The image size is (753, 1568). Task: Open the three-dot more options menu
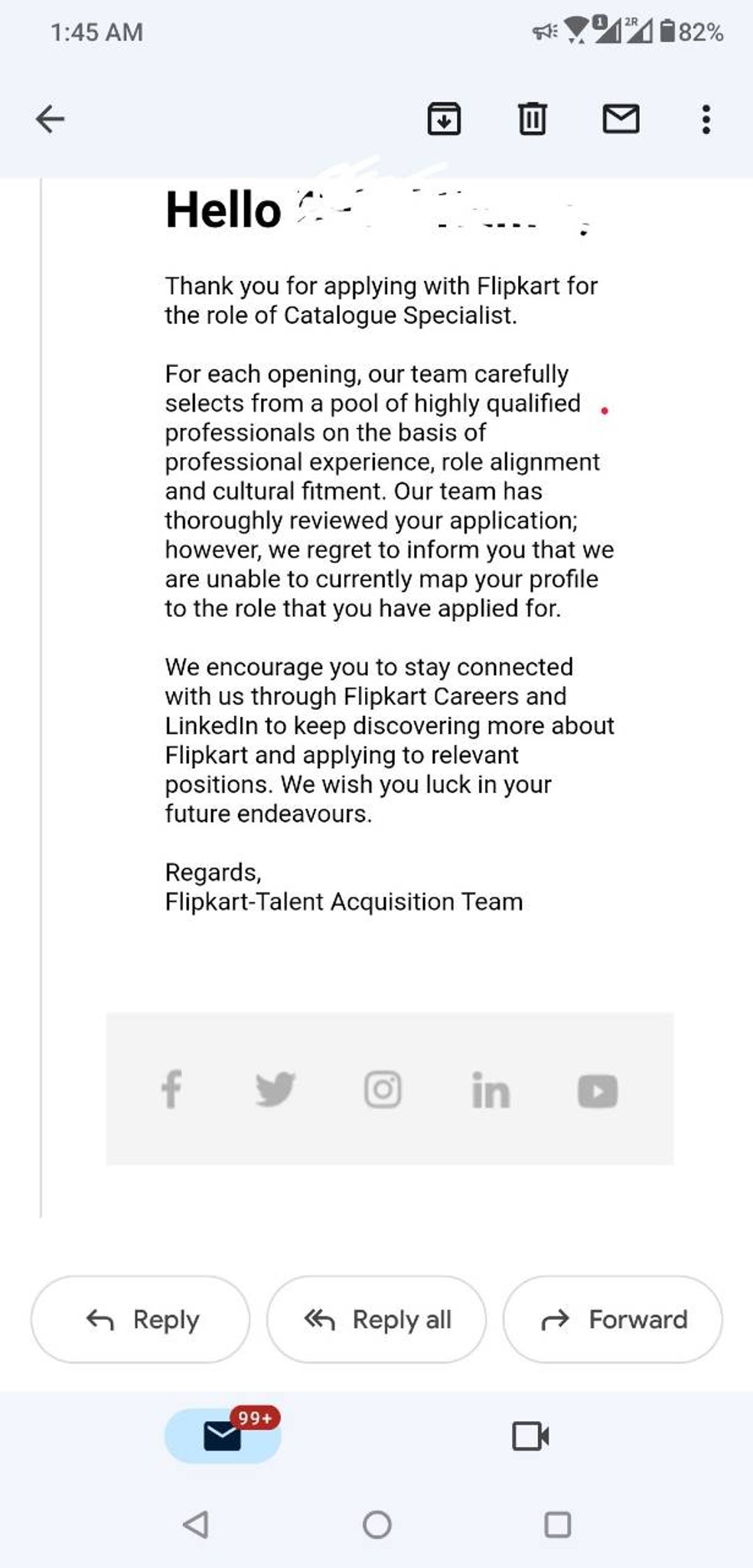[x=706, y=119]
